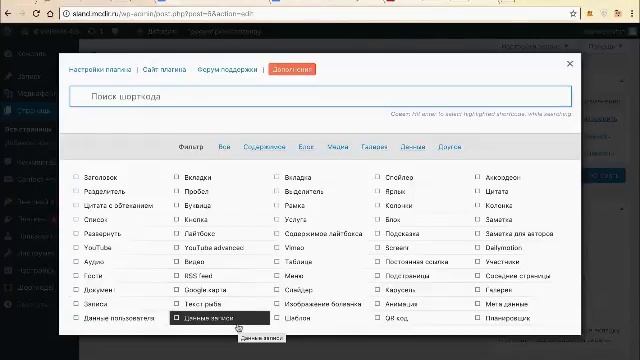Select the Спойлер shortcode
Viewport: 640px width, 360px height.
399,178
